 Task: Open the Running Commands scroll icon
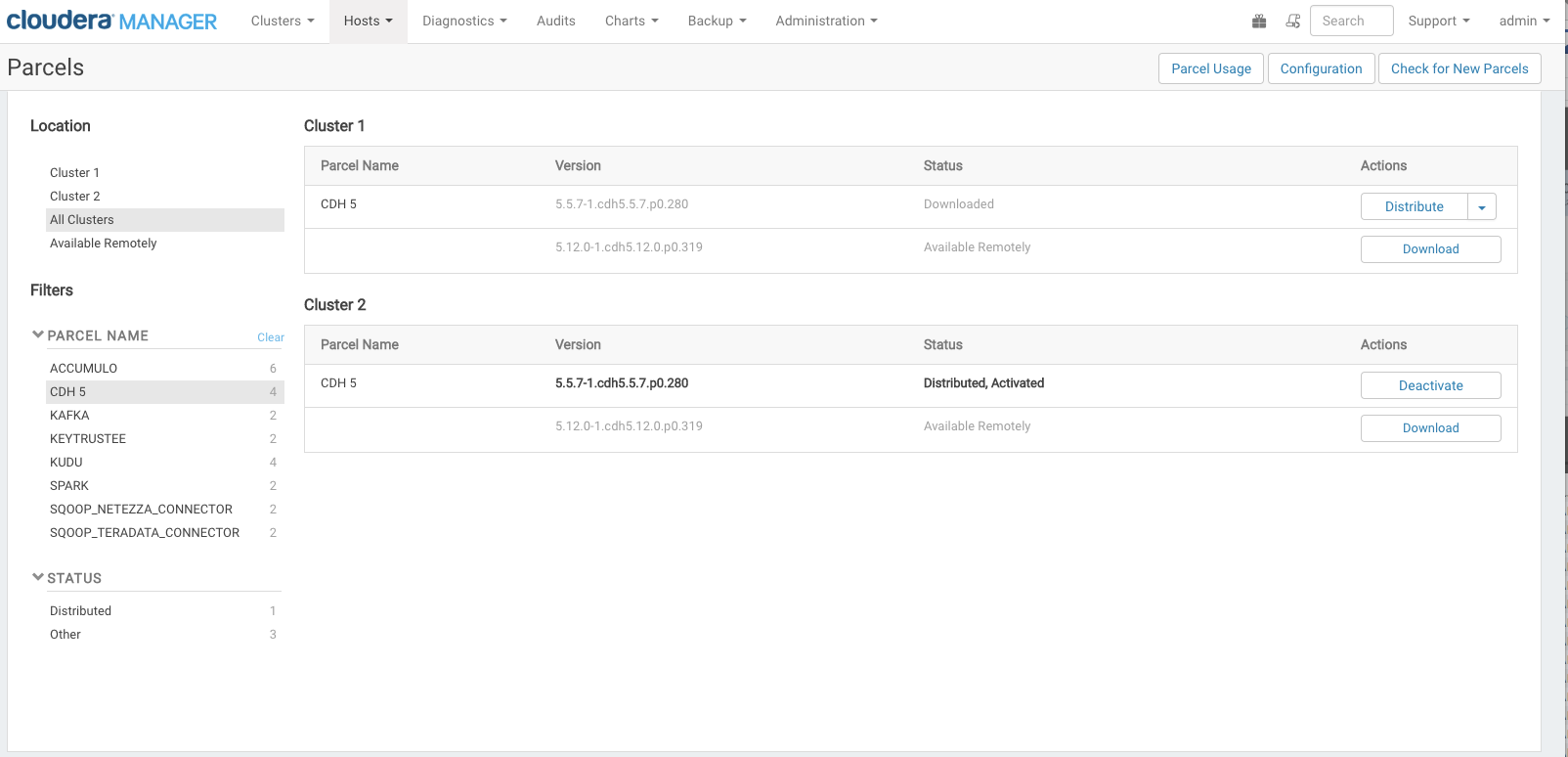click(1292, 21)
